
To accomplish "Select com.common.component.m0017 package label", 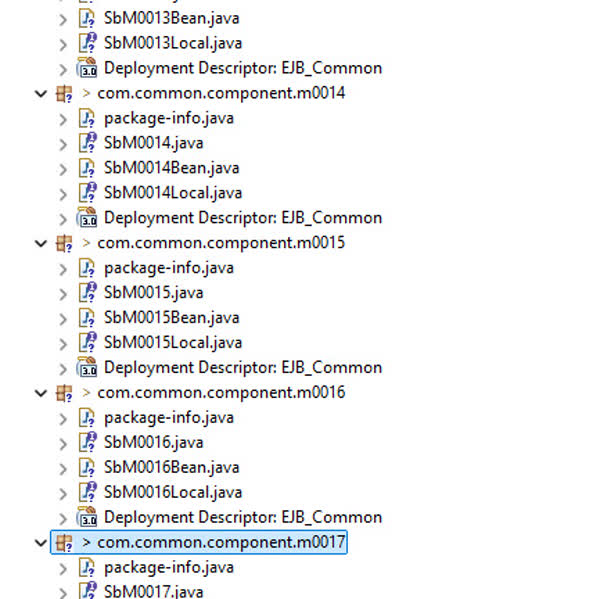I will (220, 543).
